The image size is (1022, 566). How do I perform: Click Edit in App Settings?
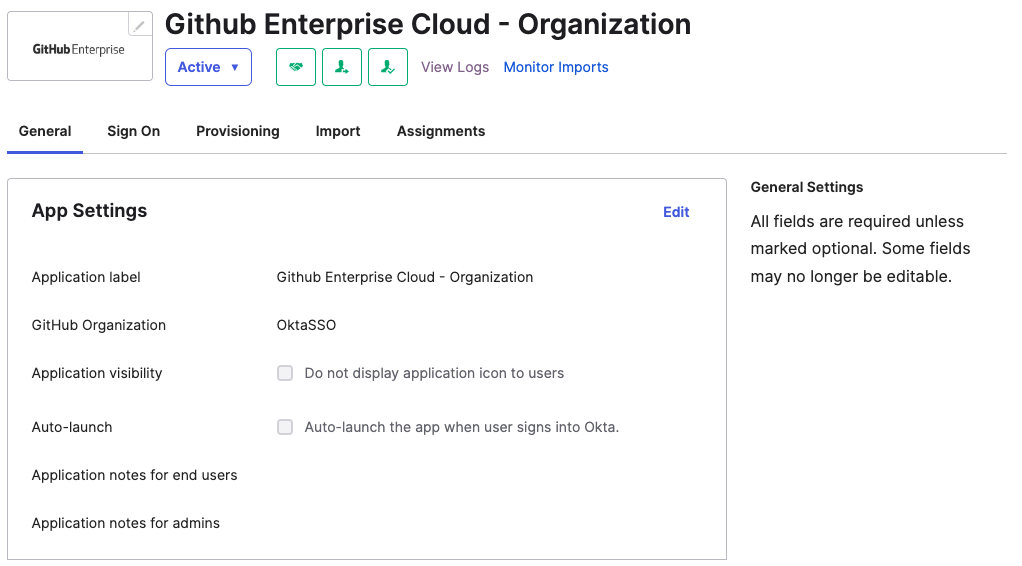(x=676, y=212)
